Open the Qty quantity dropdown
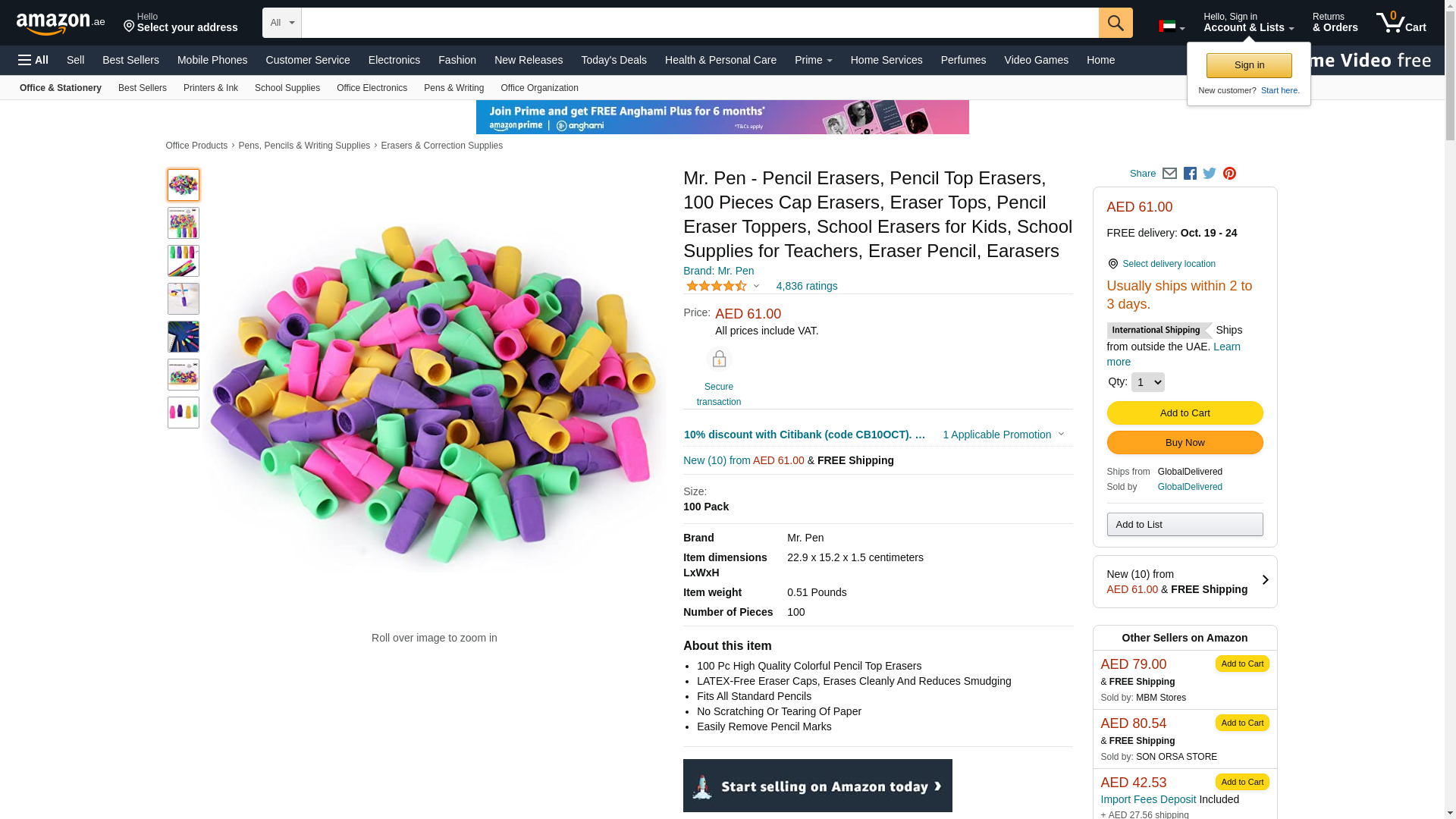 tap(1147, 382)
